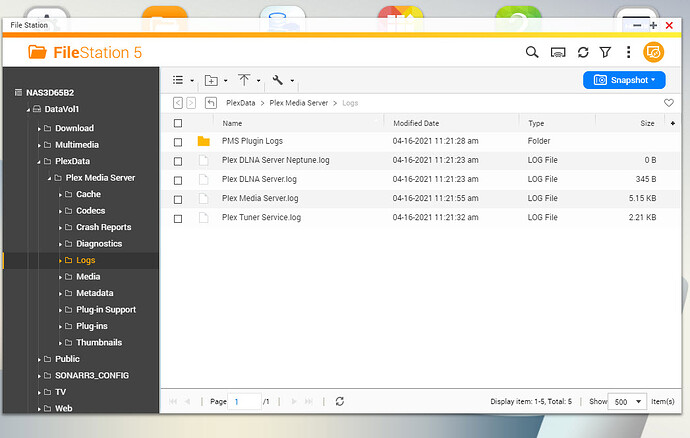
Task: Toggle the select-all header checkbox
Action: (178, 123)
